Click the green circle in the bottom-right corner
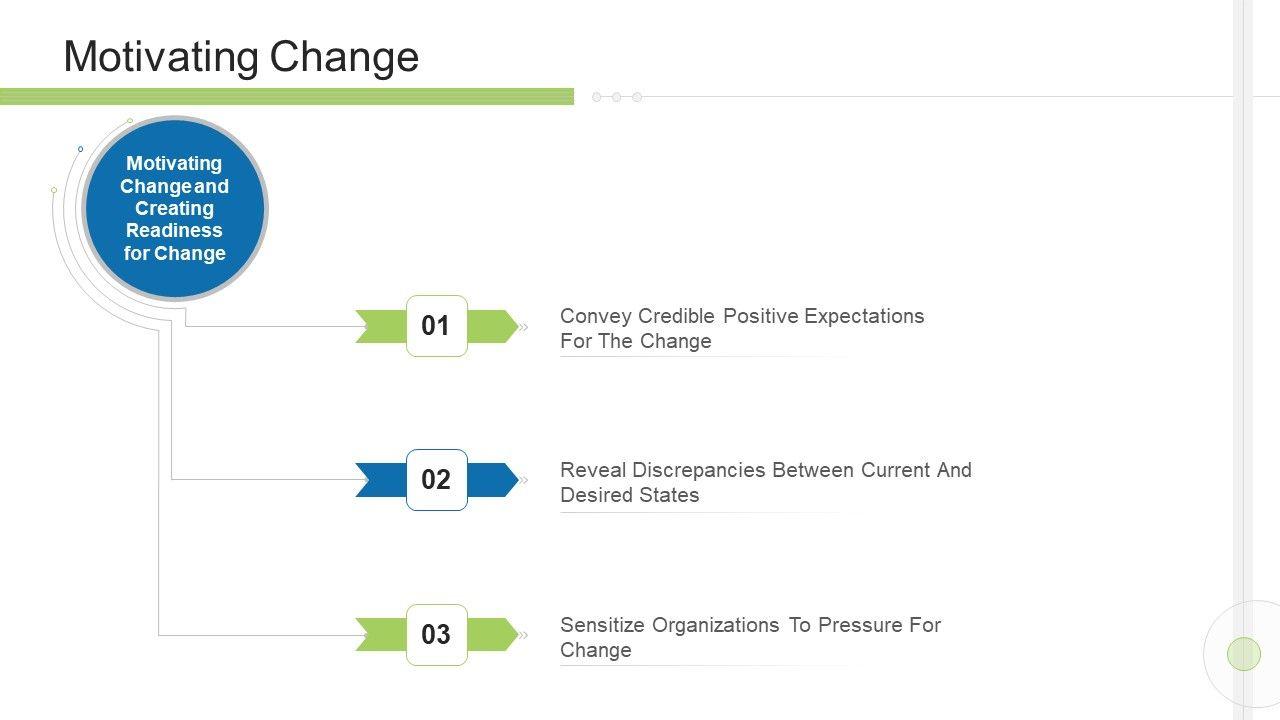Screen dimensions: 1280x720 coord(1244,654)
